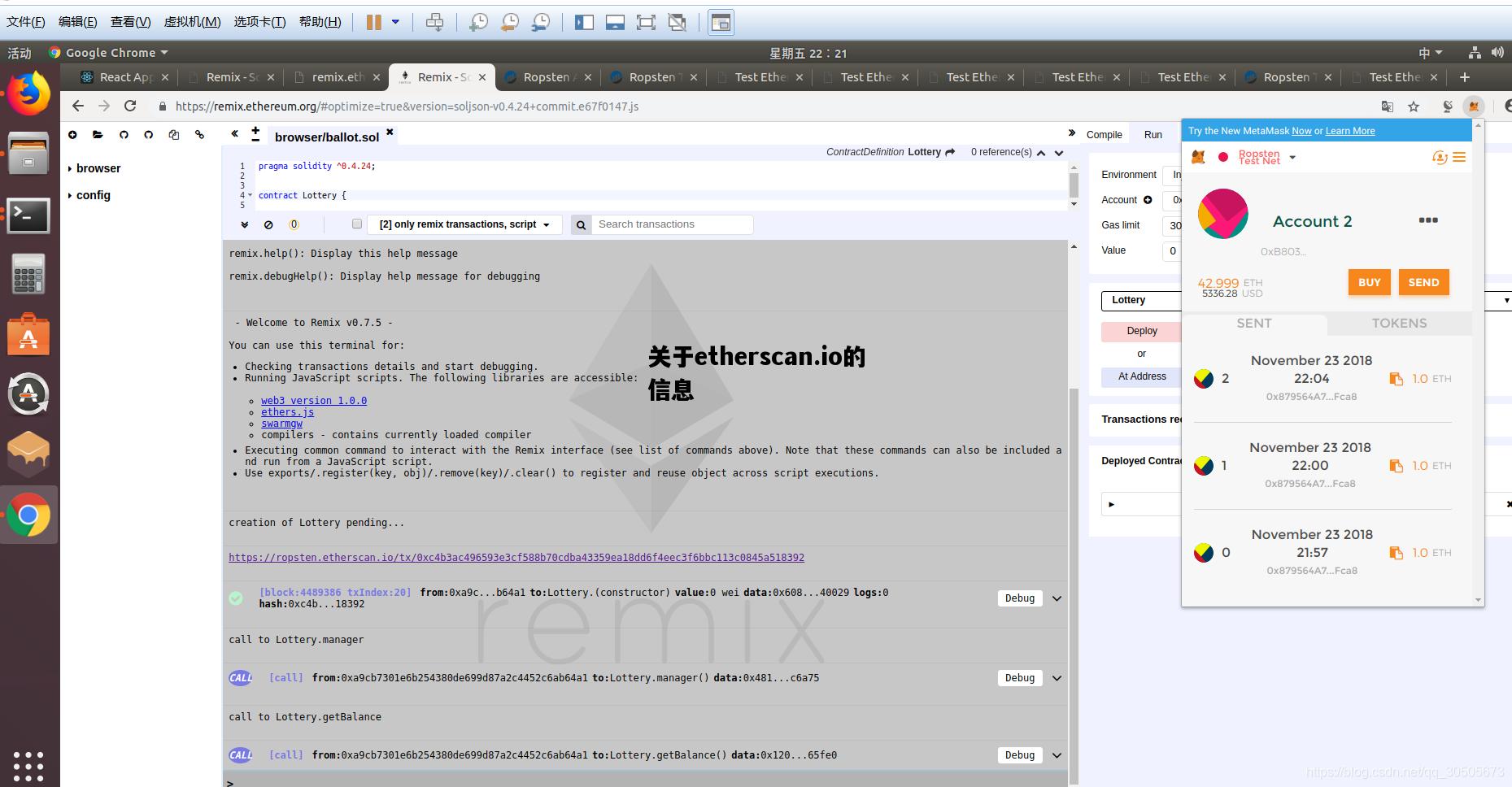The height and width of the screenshot is (787, 1512).
Task: Select the SENT tab in MetaMask
Action: click(1253, 324)
